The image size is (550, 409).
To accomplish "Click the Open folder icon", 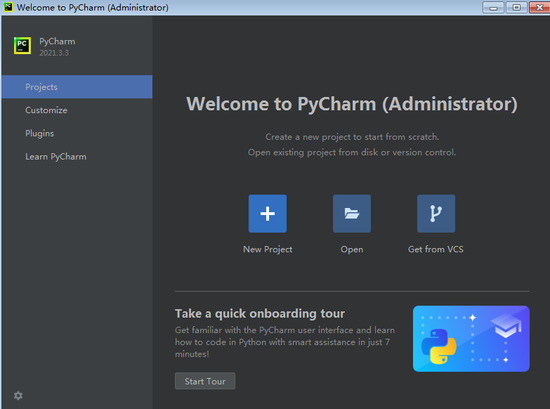I will click(x=352, y=214).
